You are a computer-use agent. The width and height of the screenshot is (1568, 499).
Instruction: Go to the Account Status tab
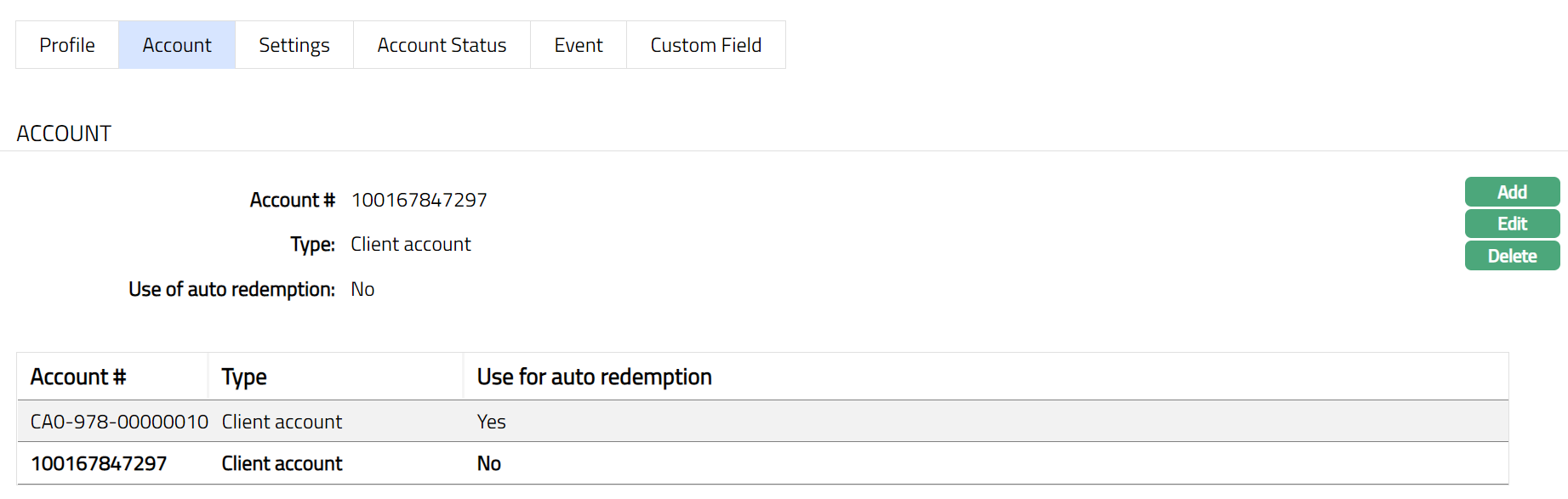442,45
